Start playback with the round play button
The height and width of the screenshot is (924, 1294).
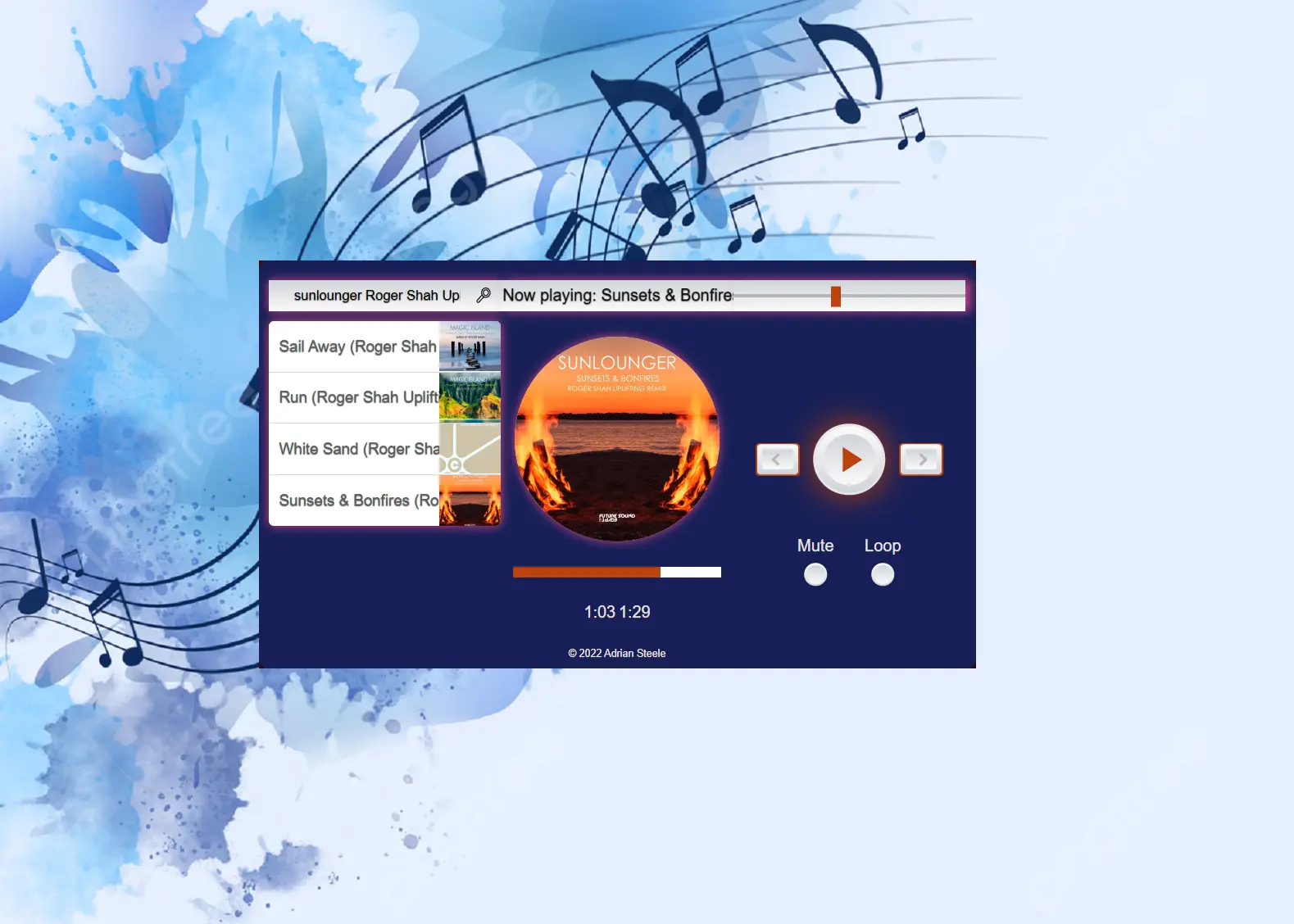point(849,459)
